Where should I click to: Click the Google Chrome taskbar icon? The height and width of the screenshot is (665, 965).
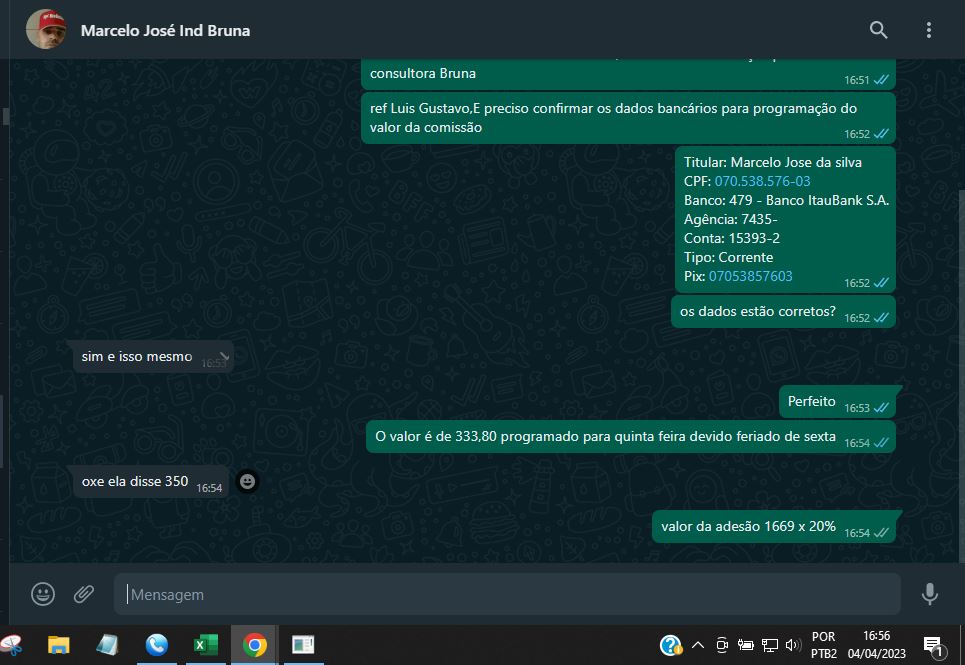click(x=254, y=645)
